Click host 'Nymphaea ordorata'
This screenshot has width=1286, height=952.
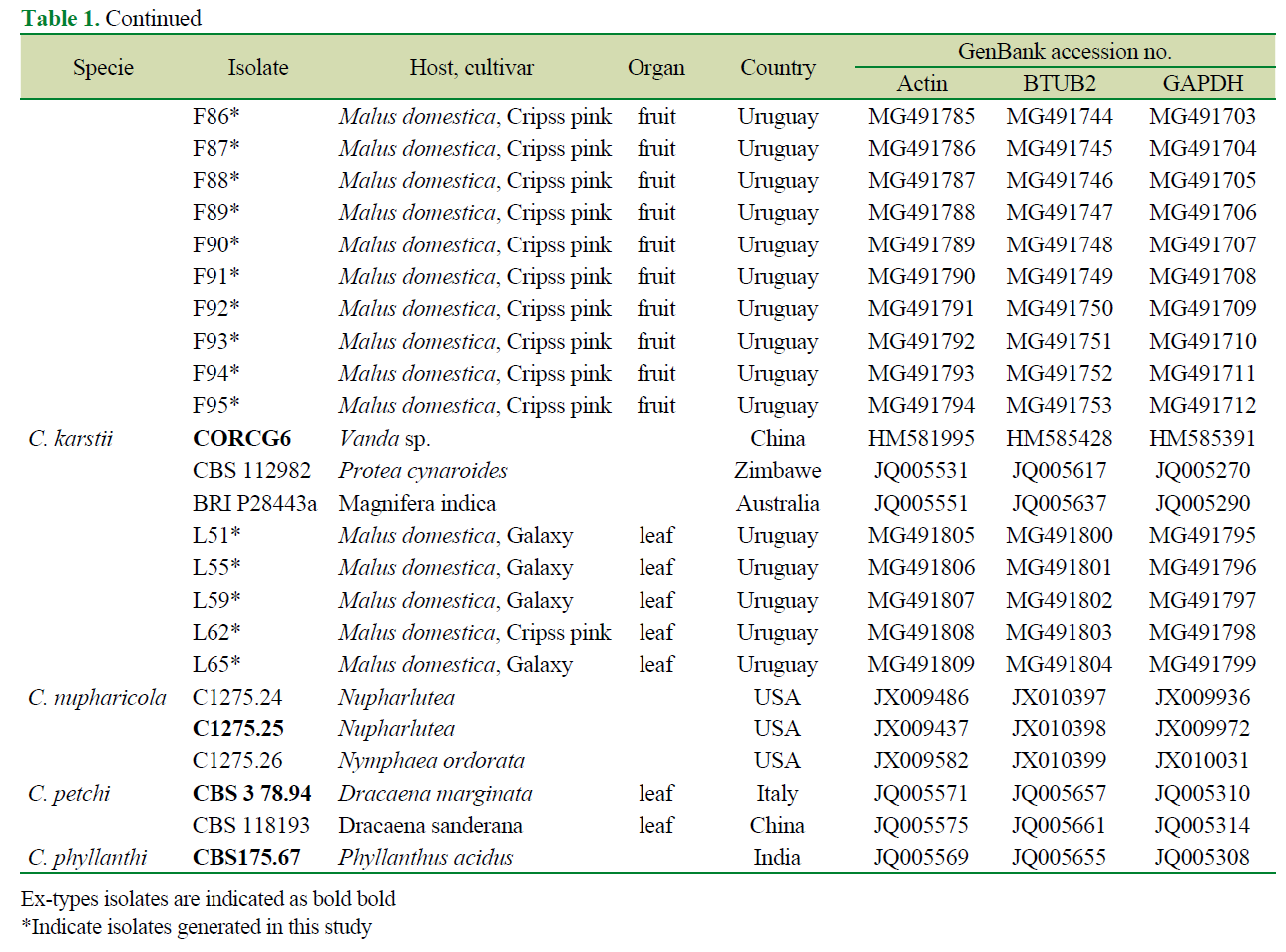431,760
